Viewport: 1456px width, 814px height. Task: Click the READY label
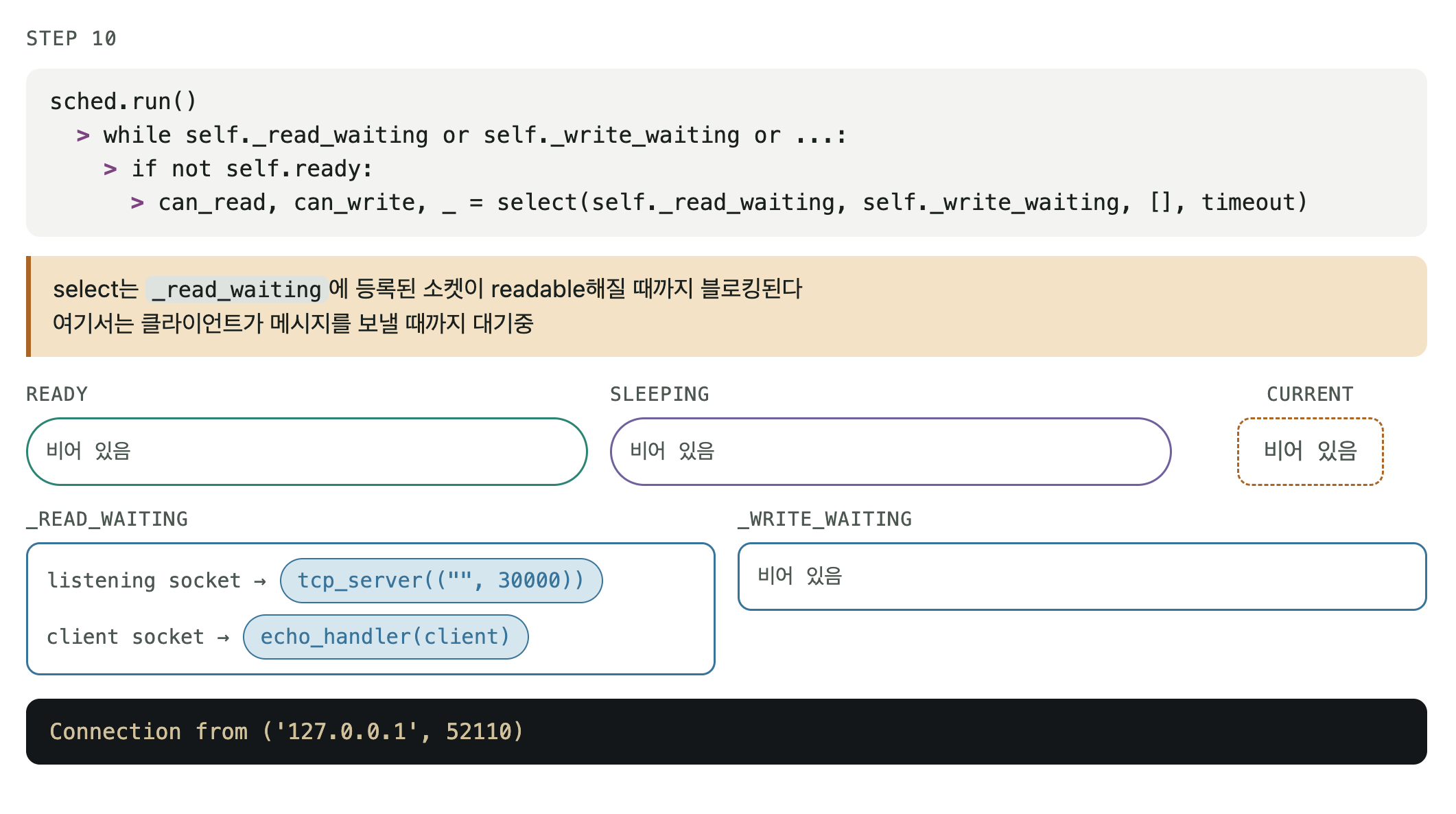tap(57, 394)
